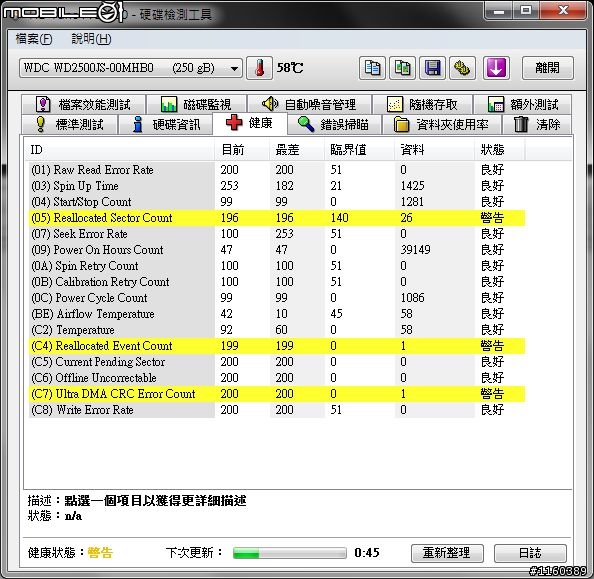
Task: Switch to the 額外測試 tab
Action: (x=523, y=104)
